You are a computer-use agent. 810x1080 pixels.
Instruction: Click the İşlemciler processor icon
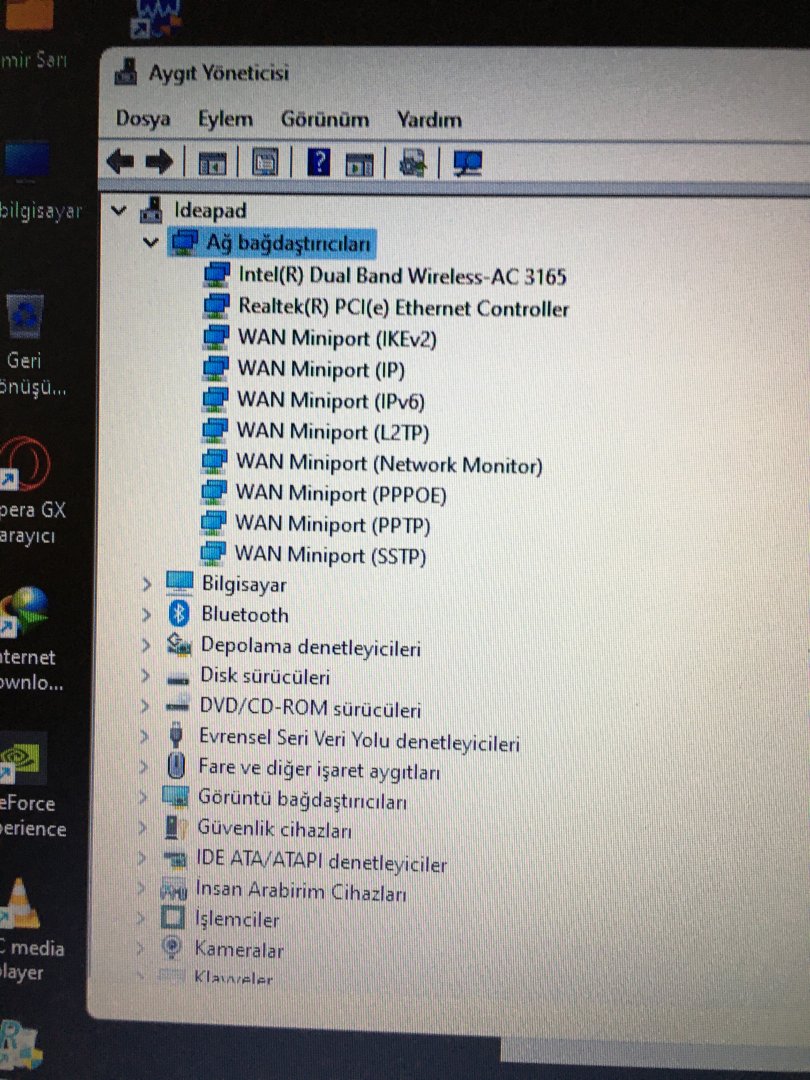tap(172, 917)
